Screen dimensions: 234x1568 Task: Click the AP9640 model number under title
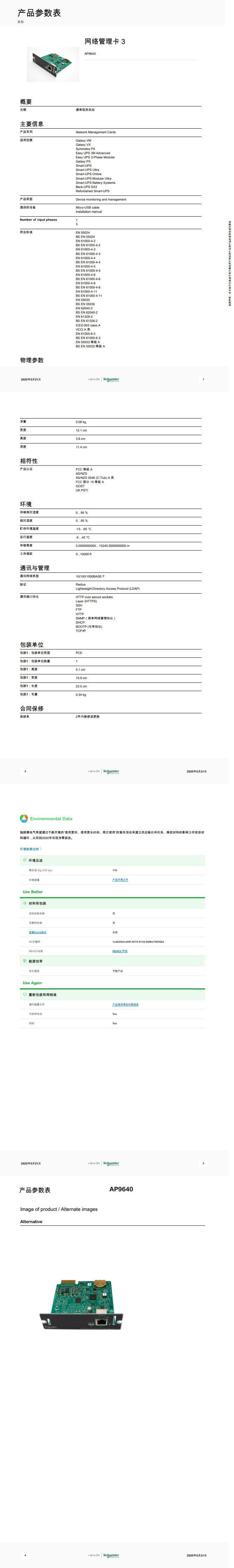pyautogui.click(x=89, y=54)
